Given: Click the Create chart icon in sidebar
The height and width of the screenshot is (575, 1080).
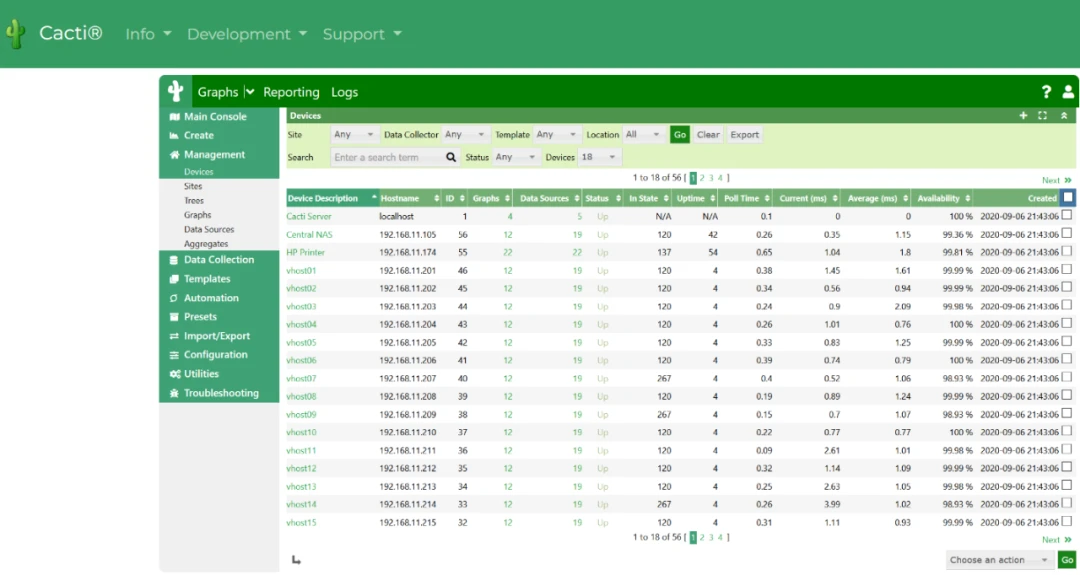Looking at the screenshot, I should 174,136.
